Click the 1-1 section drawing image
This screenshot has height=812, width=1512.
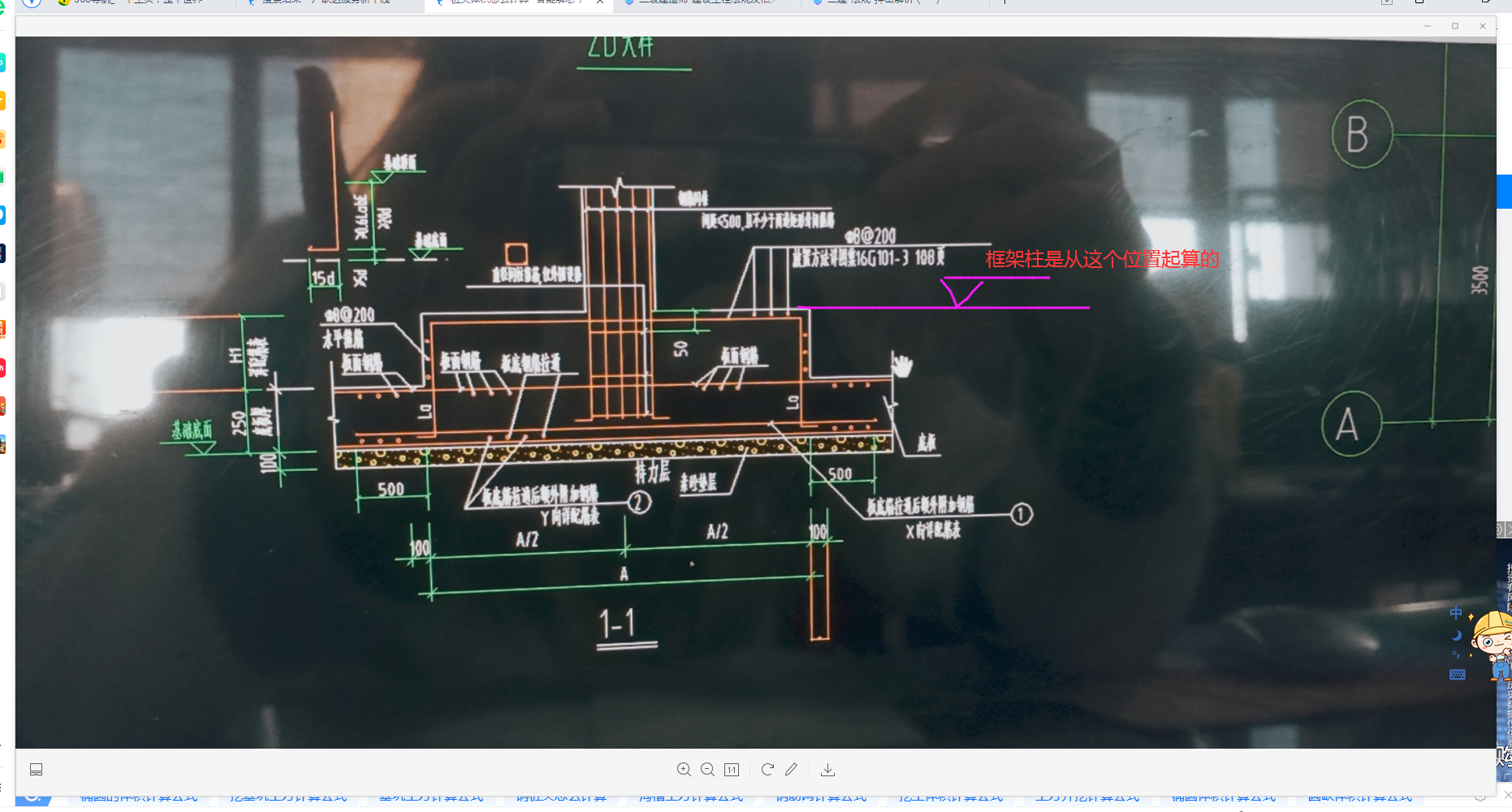[x=755, y=392]
